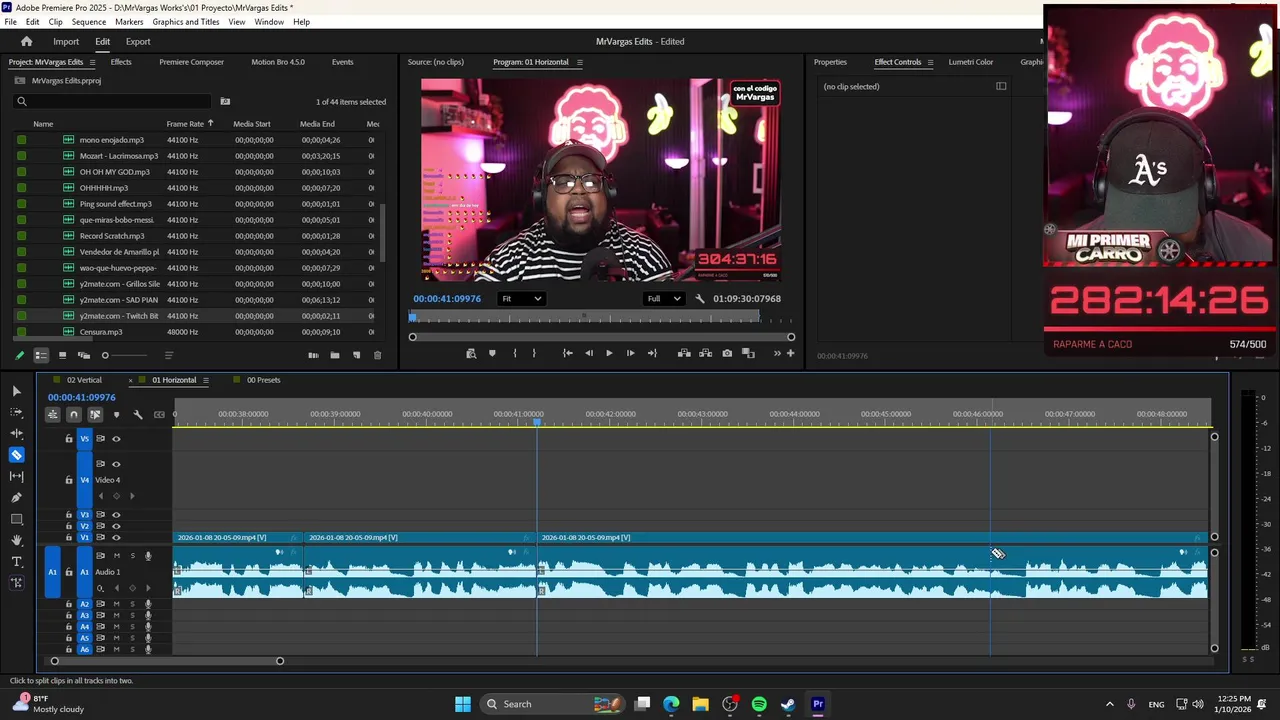This screenshot has height=720, width=1280.
Task: Open the 01 Horizontal timeline panel menu
Action: tap(206, 380)
